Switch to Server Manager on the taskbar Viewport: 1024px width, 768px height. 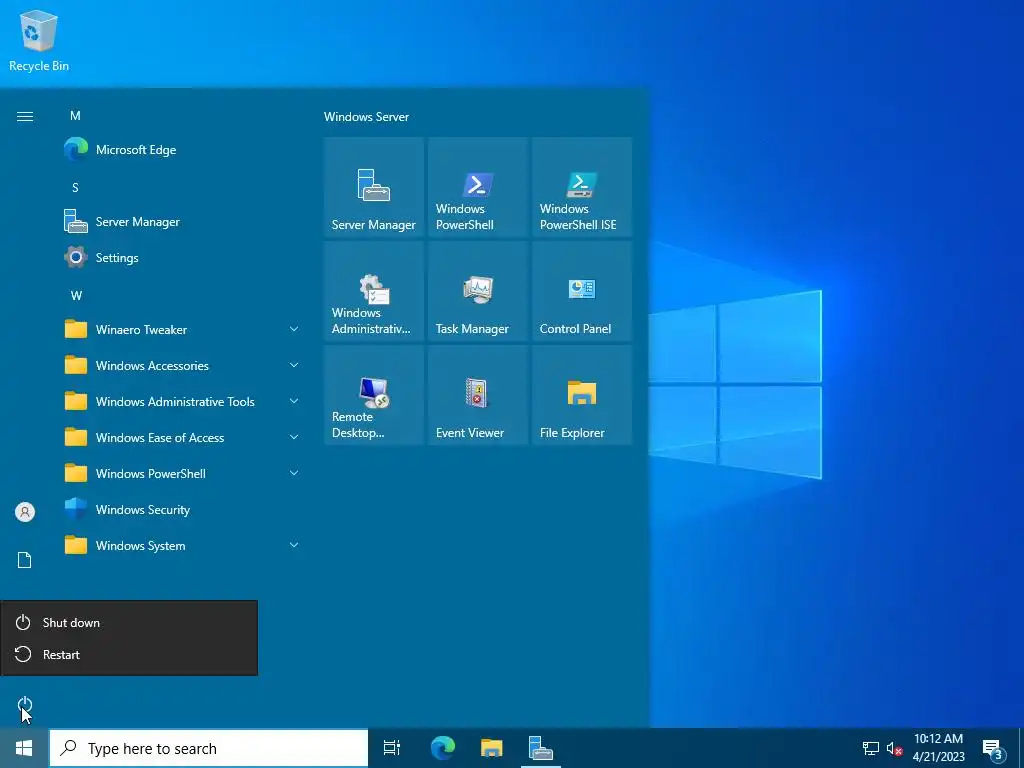[x=541, y=748]
